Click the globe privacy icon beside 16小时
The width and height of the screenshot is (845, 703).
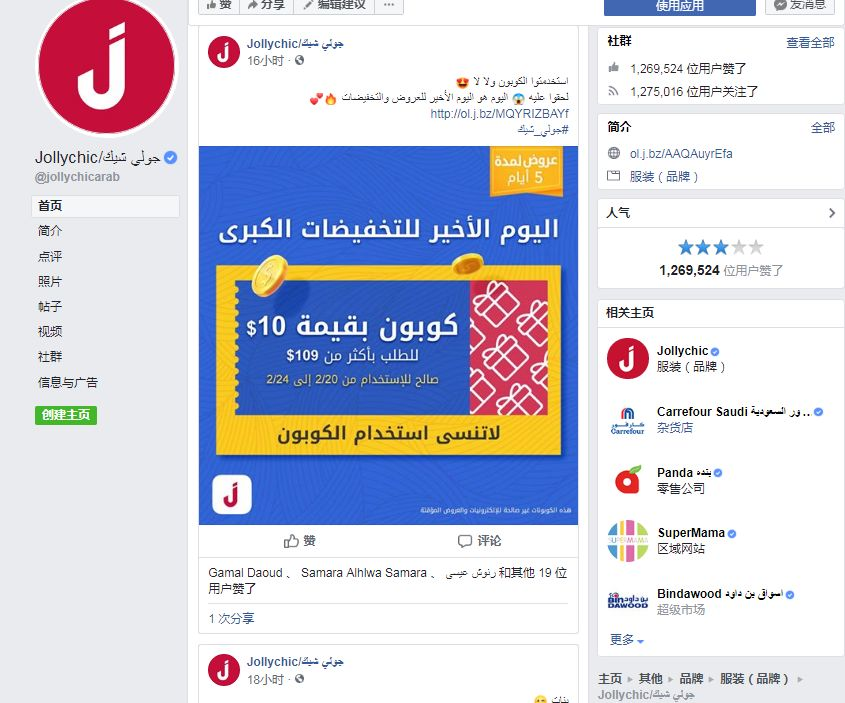pyautogui.click(x=300, y=60)
